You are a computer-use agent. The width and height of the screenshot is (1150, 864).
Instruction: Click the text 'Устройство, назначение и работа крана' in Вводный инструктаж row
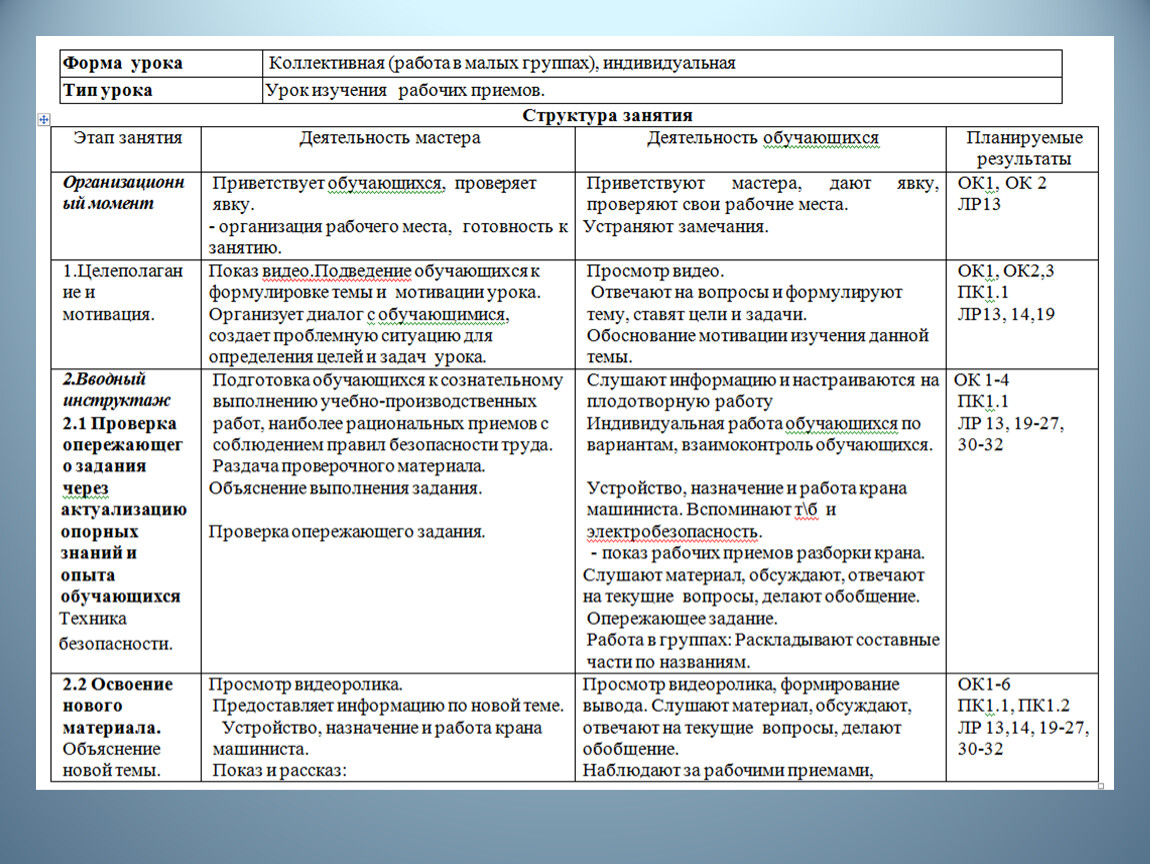[746, 488]
